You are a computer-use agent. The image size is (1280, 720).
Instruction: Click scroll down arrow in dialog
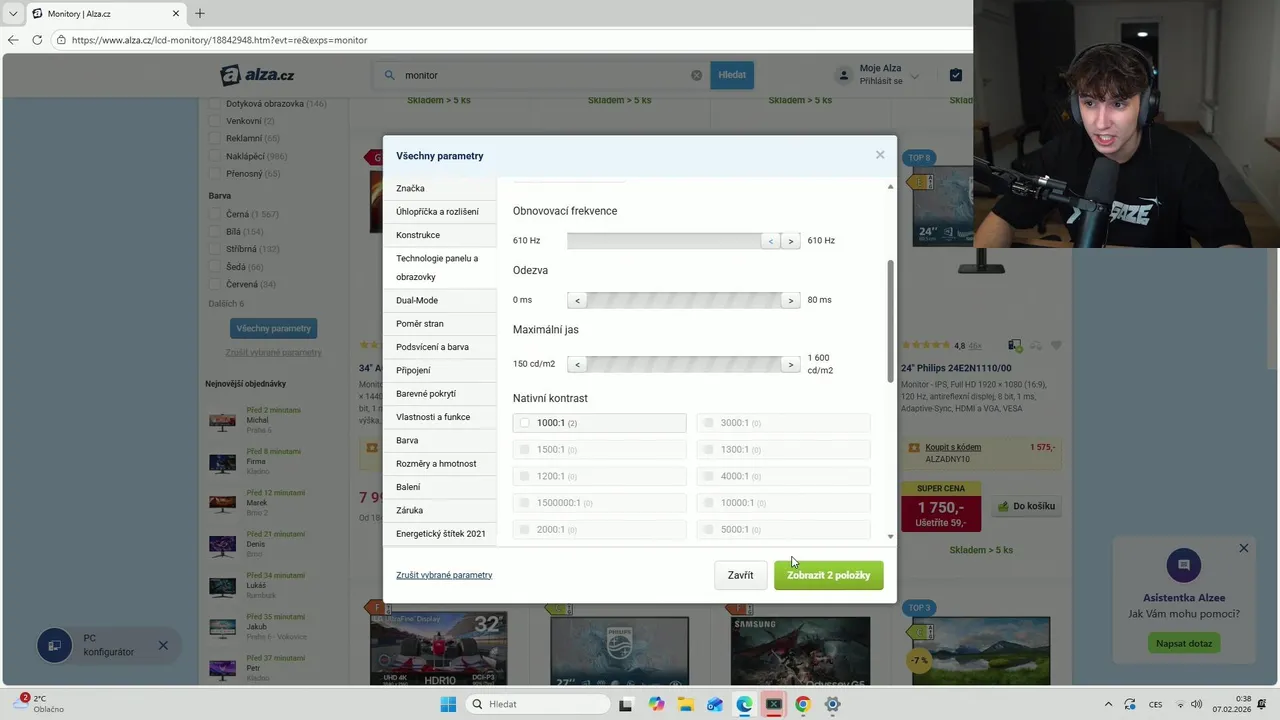coord(890,537)
